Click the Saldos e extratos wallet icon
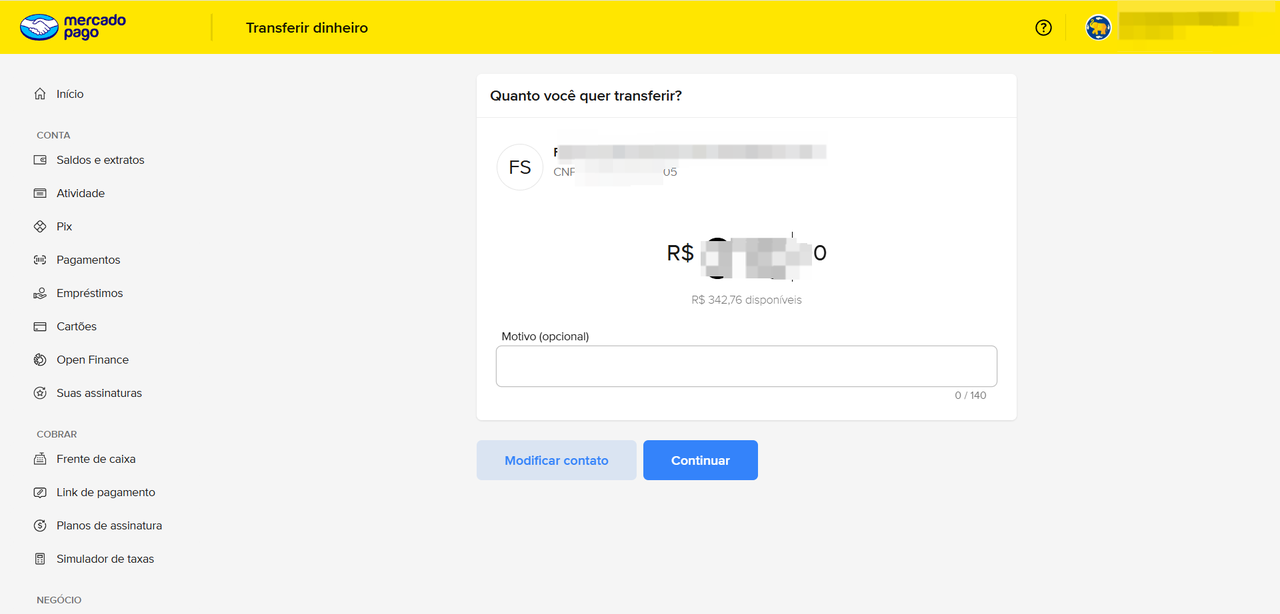The width and height of the screenshot is (1280, 614). [x=40, y=160]
